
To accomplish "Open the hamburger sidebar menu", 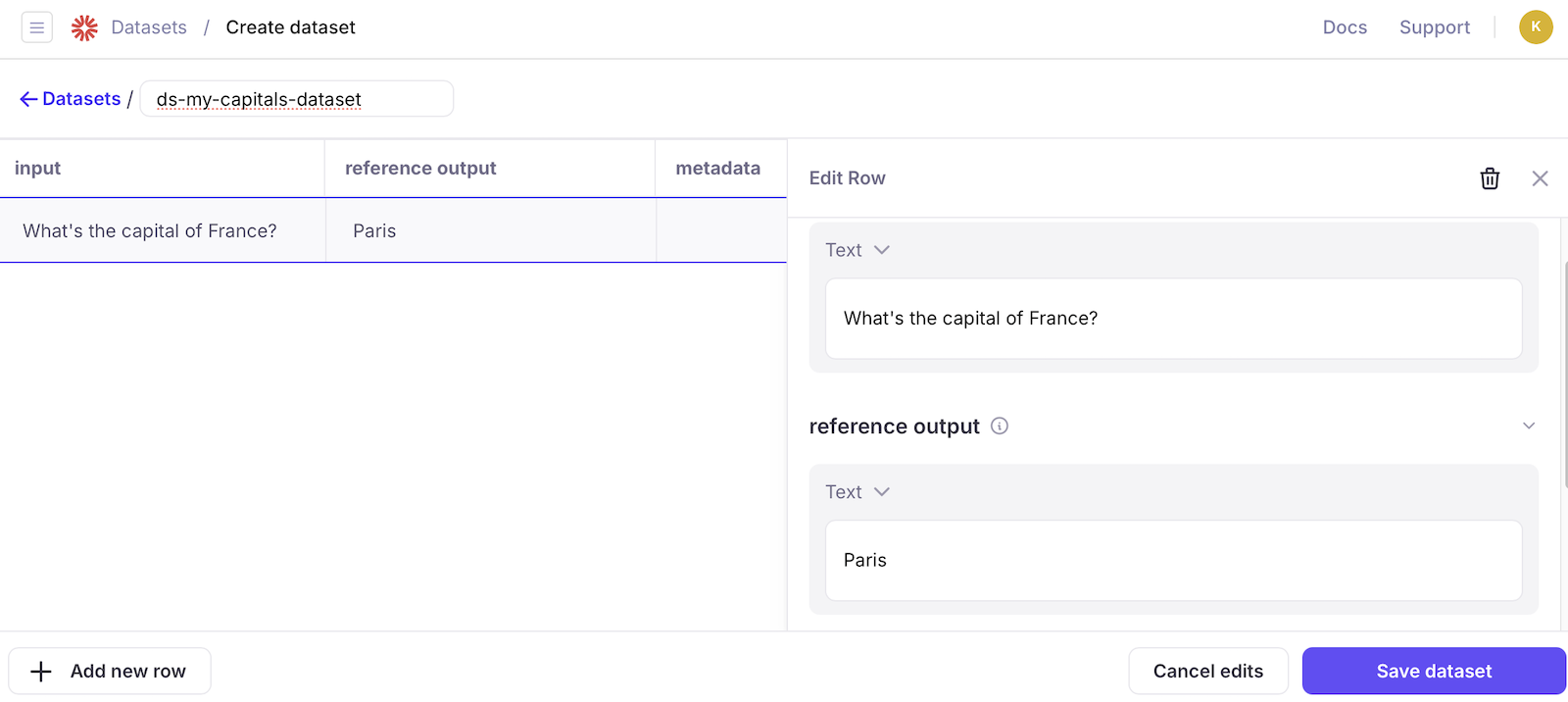I will pos(36,27).
